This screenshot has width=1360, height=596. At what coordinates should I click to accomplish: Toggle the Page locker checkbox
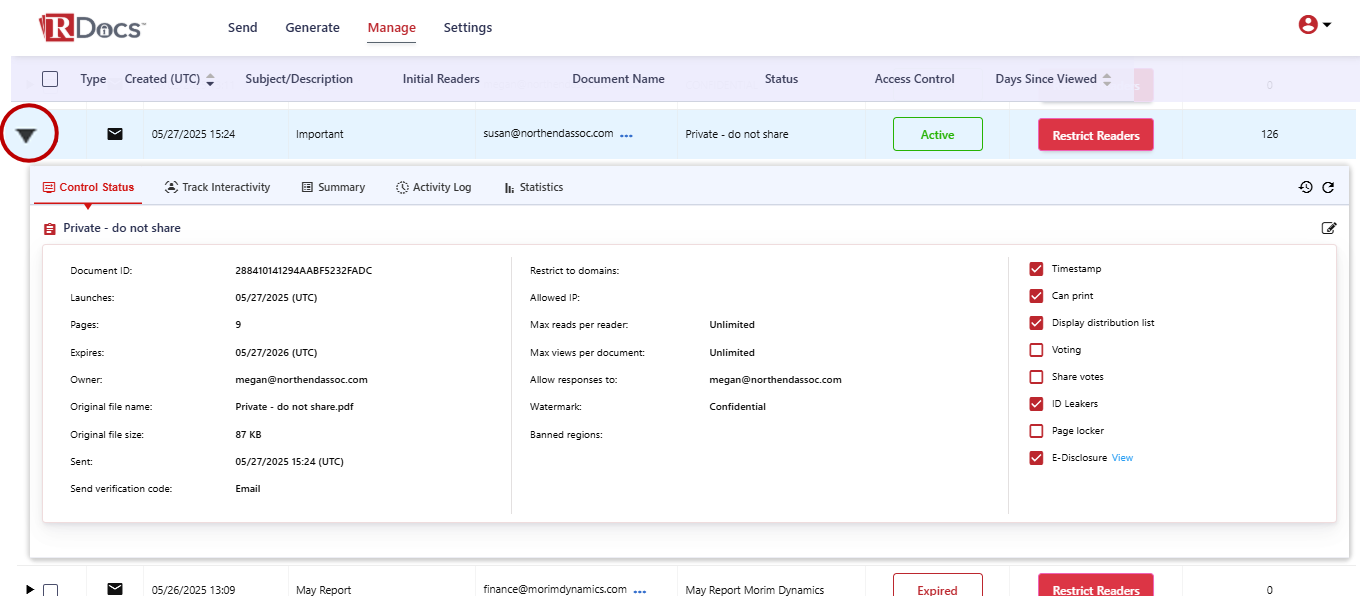pyautogui.click(x=1036, y=431)
